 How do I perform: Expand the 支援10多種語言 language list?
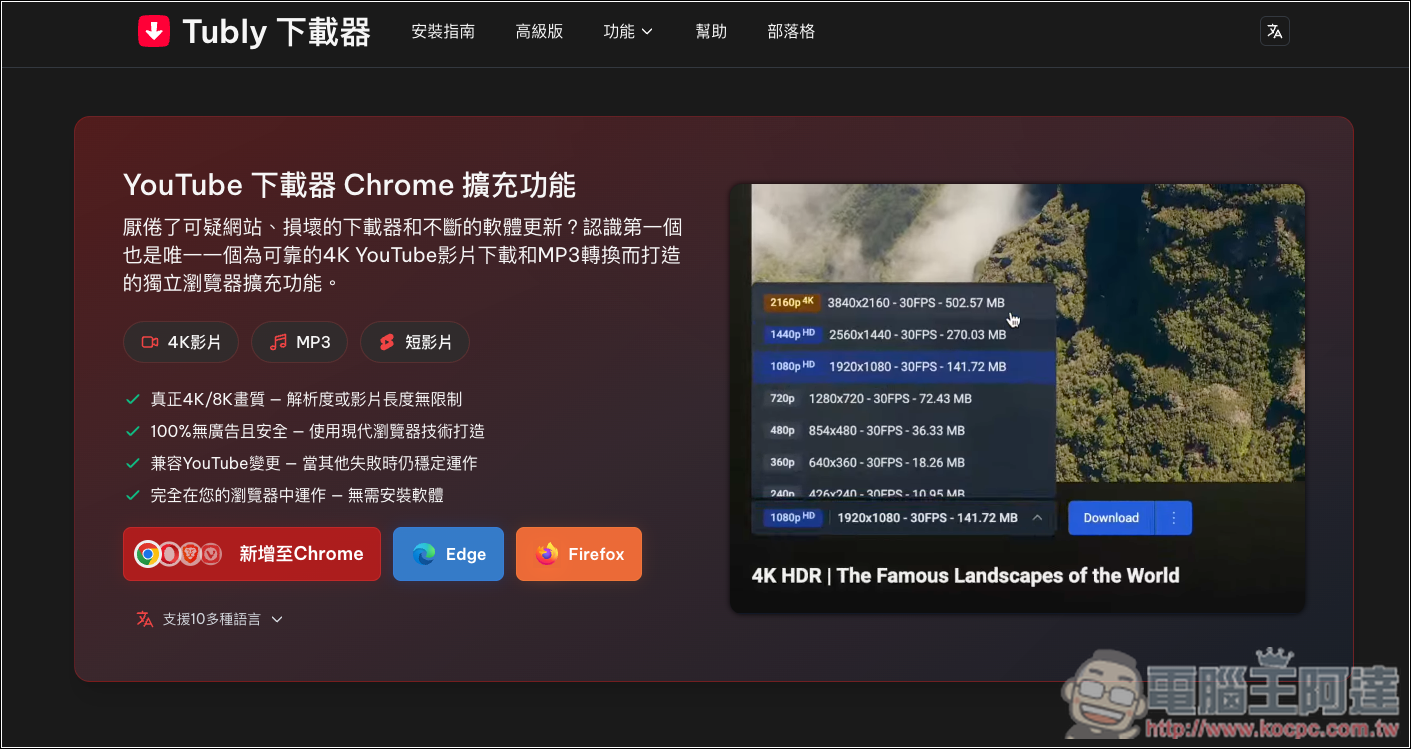tap(210, 619)
